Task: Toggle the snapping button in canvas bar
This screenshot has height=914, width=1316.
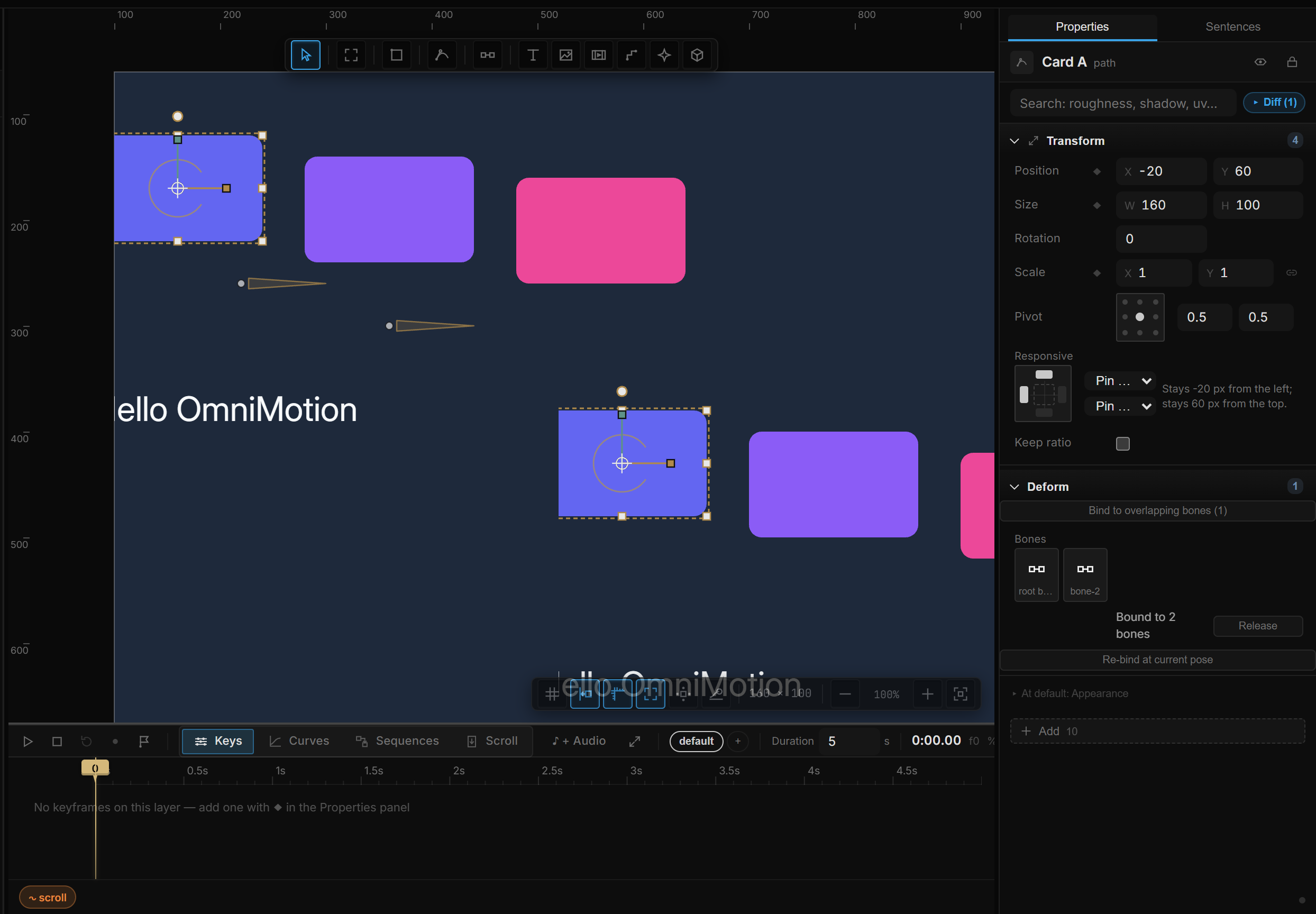Action: coord(584,694)
